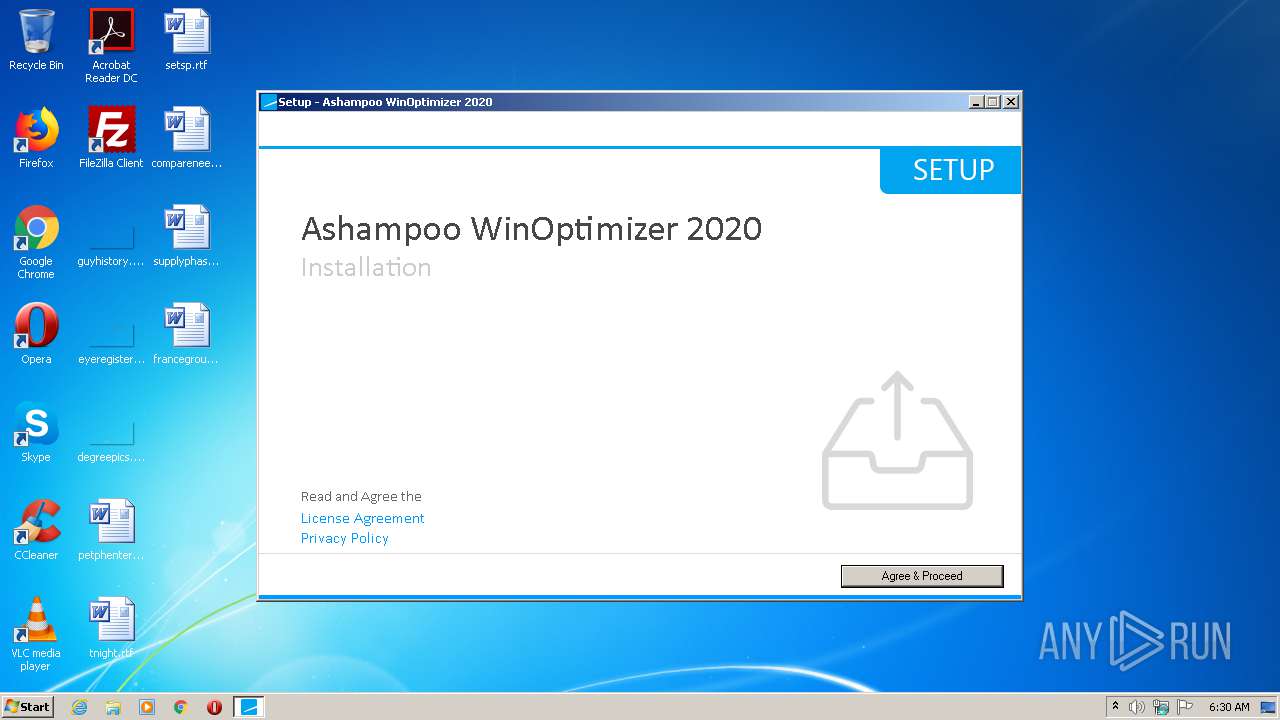Select the Firefox desktop shortcut
Image resolution: width=1280 pixels, height=720 pixels.
point(36,138)
